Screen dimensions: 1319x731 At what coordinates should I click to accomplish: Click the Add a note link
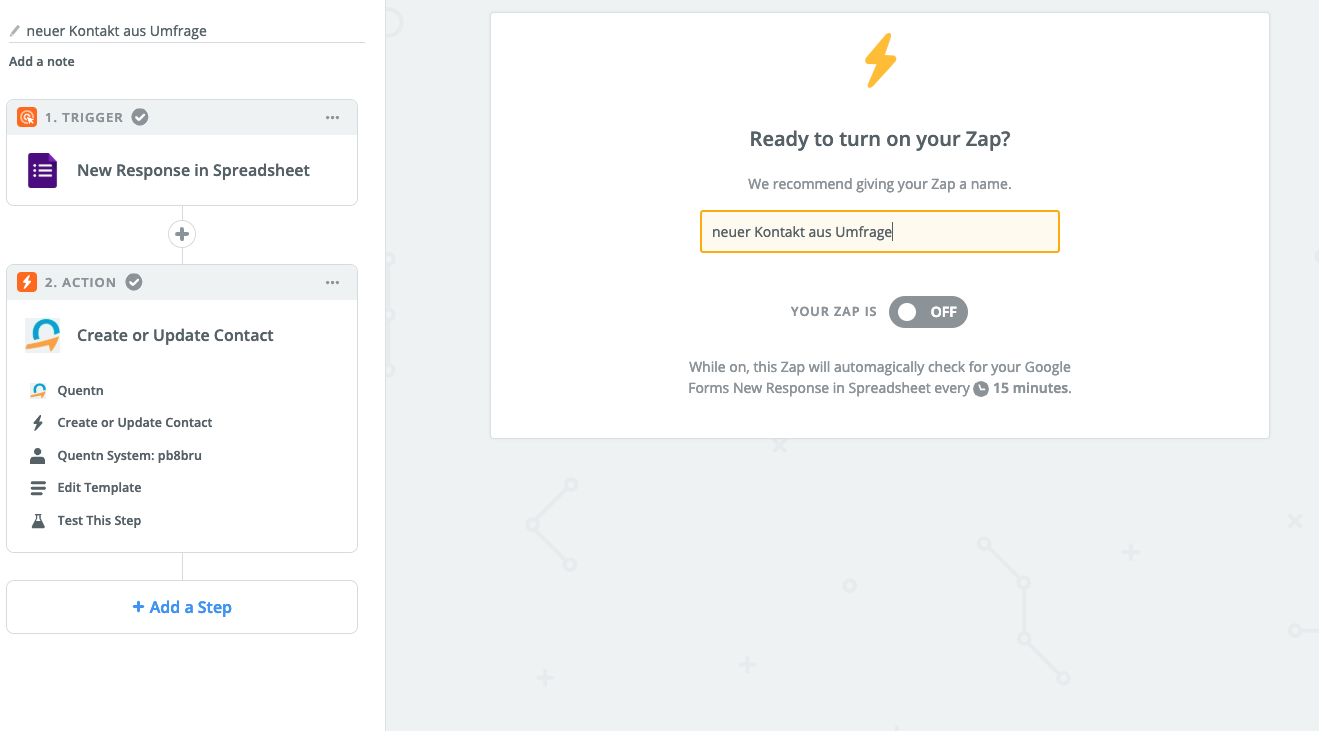coord(41,61)
